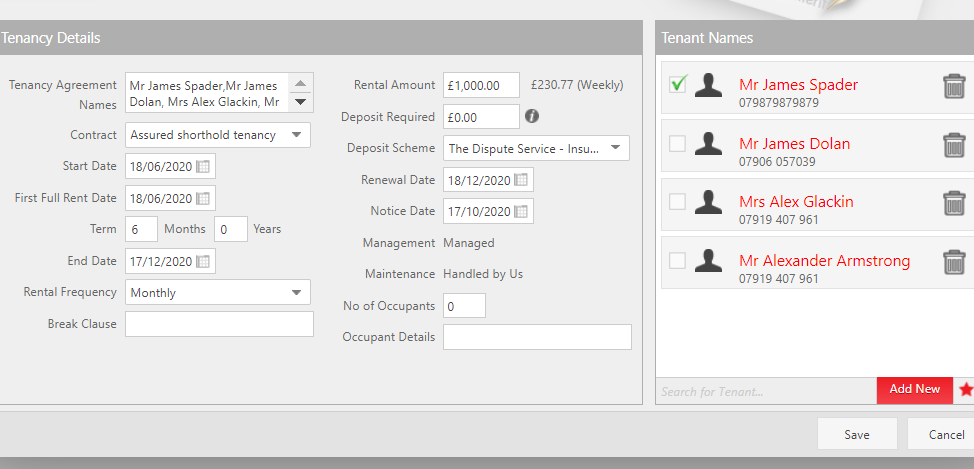974x469 pixels.
Task: Click phone number 079879879879
Action: (779, 103)
